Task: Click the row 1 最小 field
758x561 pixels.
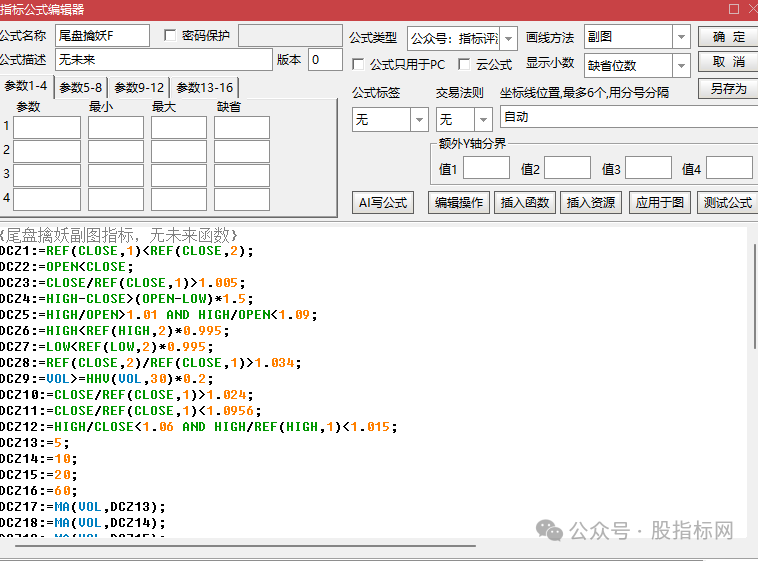Action: coord(116,128)
